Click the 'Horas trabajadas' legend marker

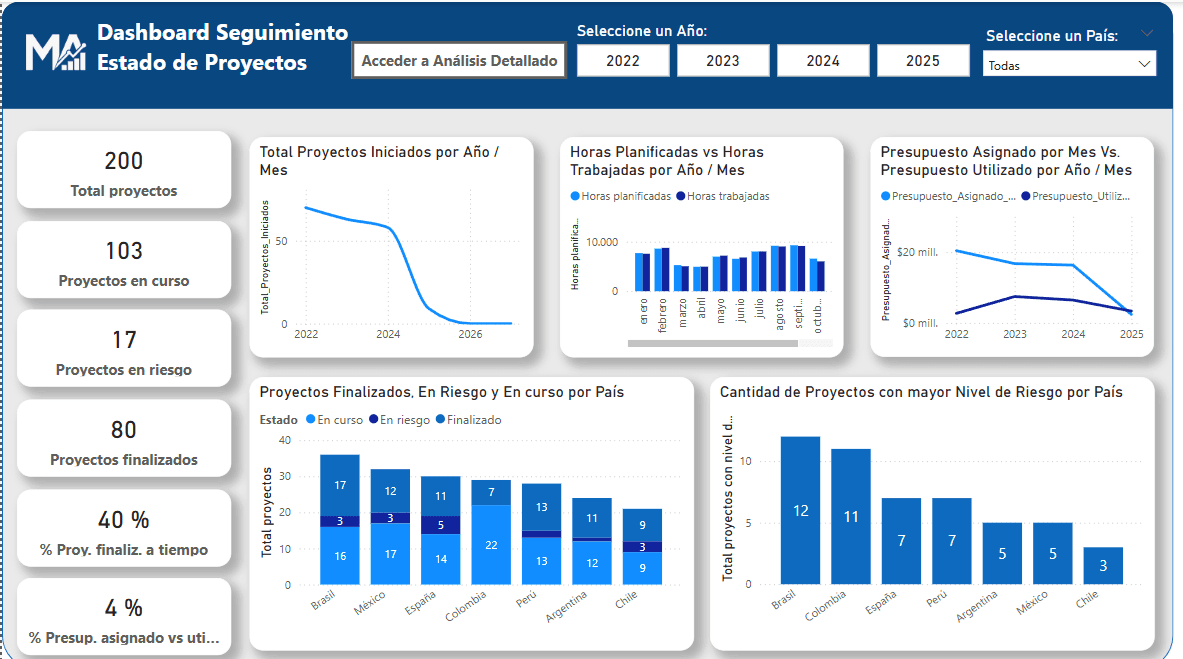pyautogui.click(x=681, y=197)
